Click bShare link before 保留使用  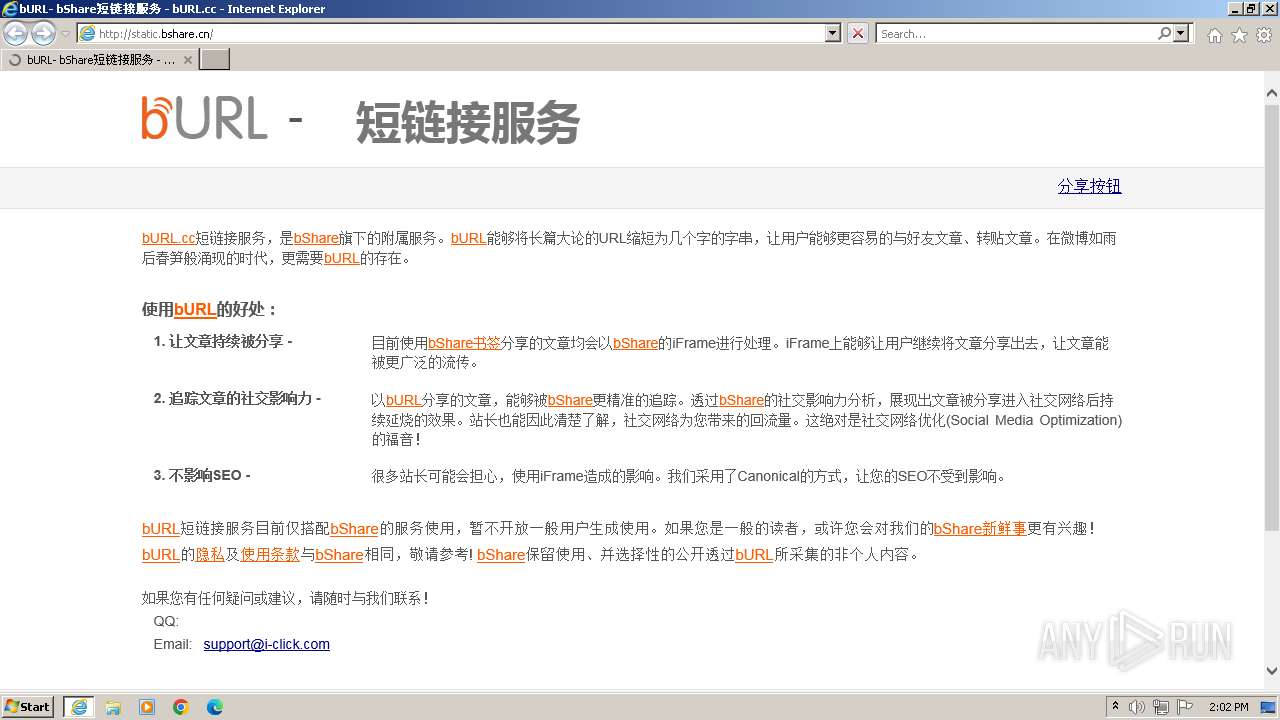[x=501, y=554]
